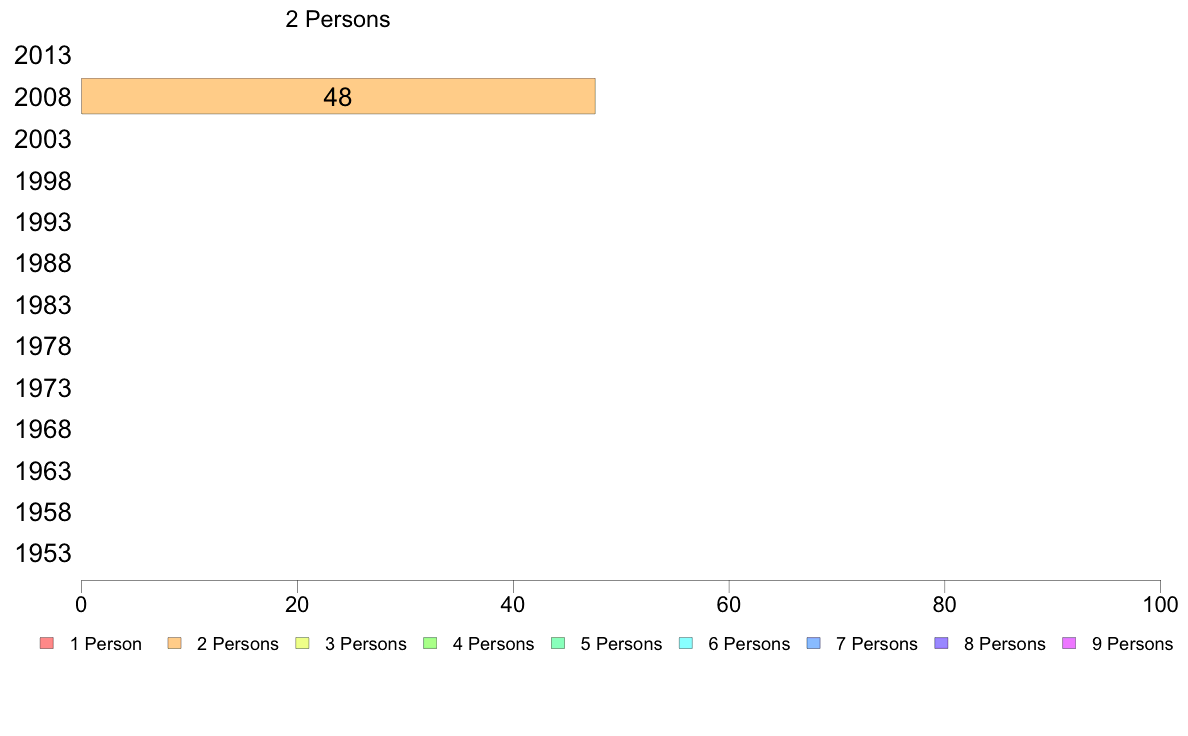Toggle the yellow 3 Persons legend swatch
1188x736 pixels.
pos(301,643)
